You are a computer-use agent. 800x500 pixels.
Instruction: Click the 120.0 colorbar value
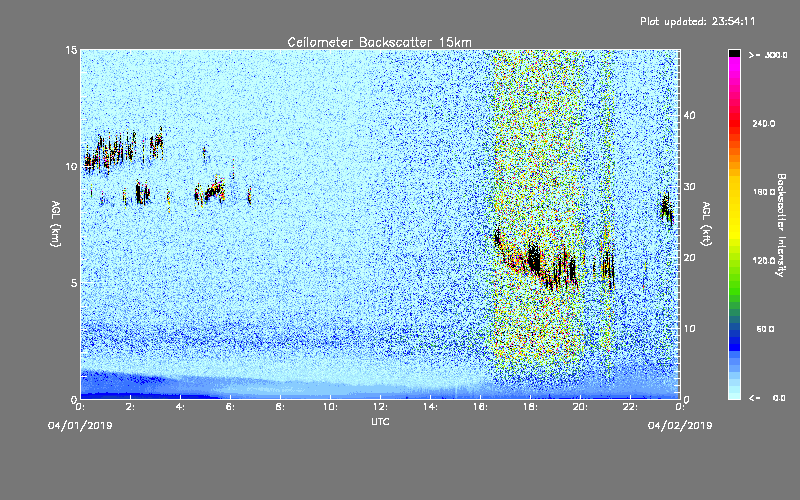click(x=764, y=261)
